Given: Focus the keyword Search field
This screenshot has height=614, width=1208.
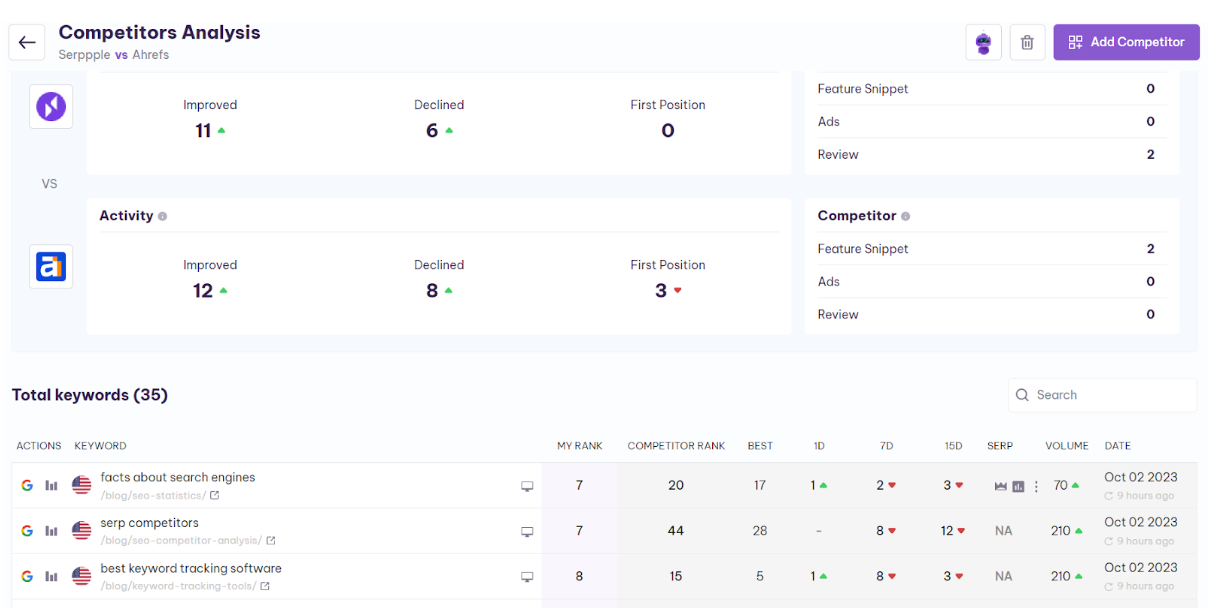Looking at the screenshot, I should click(1103, 395).
